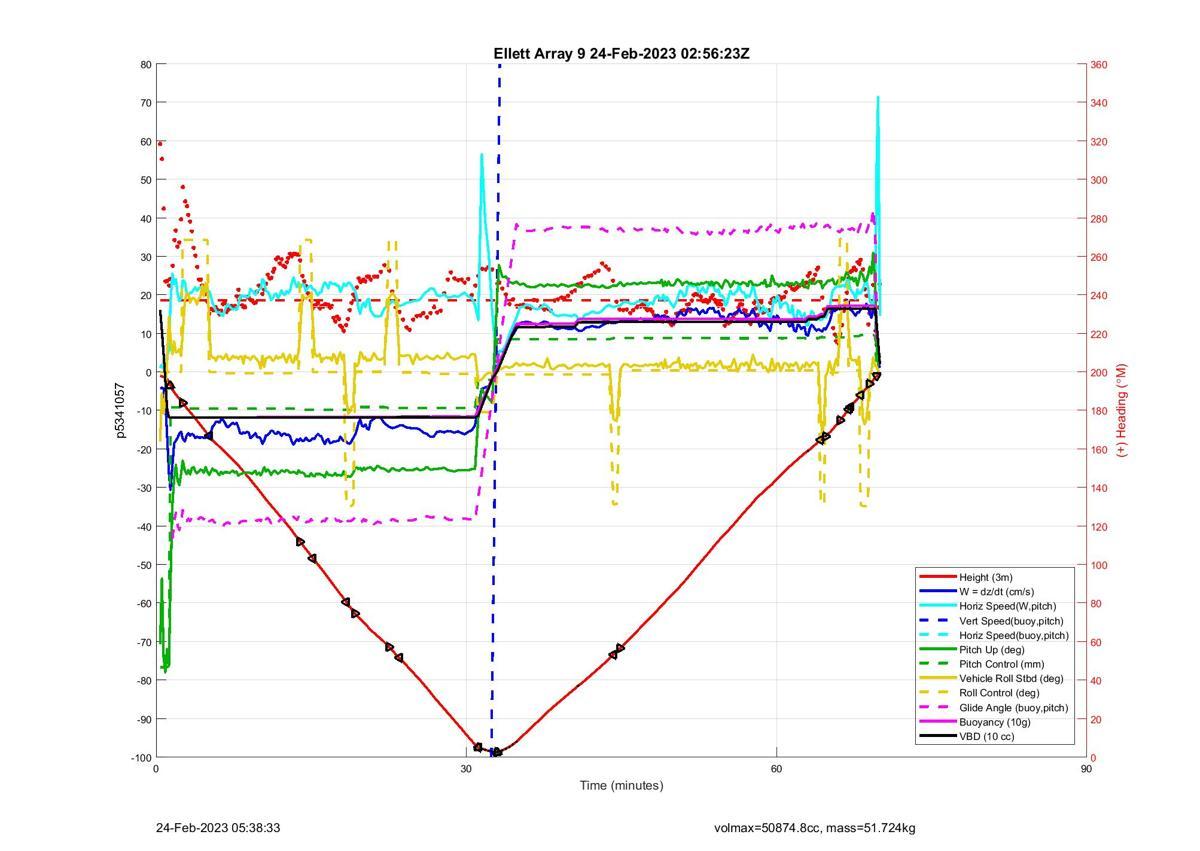Click the '30' tick on the left axis
This screenshot has height=851, width=1200.
[146, 257]
